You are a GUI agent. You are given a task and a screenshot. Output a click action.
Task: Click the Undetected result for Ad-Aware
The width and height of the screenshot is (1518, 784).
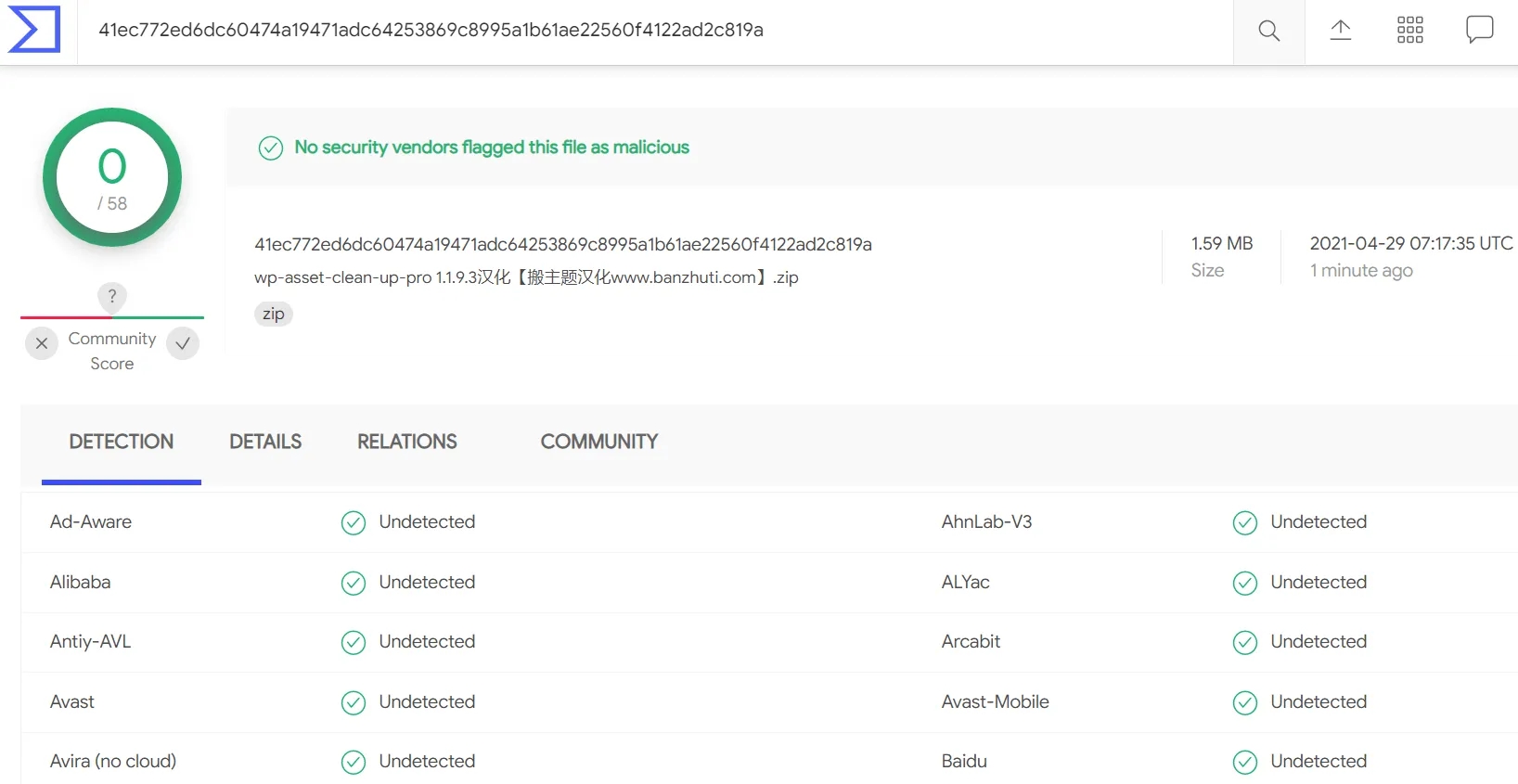click(x=427, y=521)
